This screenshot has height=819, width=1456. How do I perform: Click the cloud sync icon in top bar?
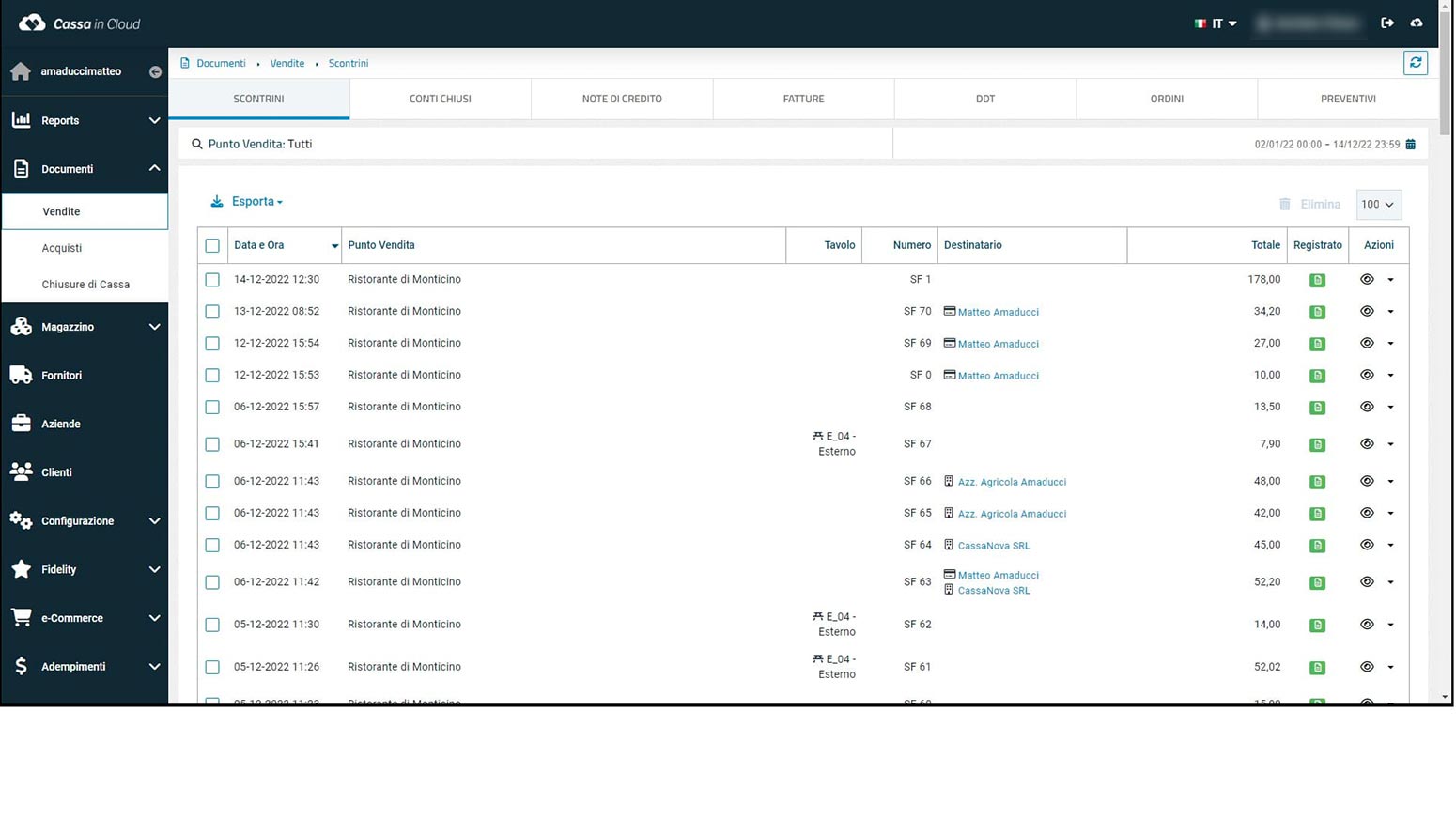tap(1417, 23)
